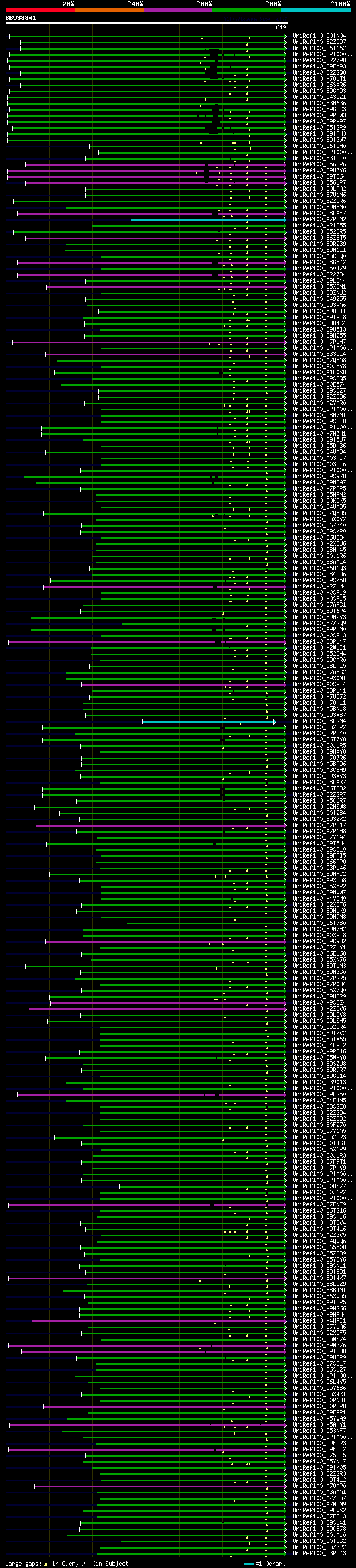Image resolution: width=356 pixels, height=1568 pixels.
Task: Click hit label UniRef100_C5Z3P2
Action: pos(319,1547)
